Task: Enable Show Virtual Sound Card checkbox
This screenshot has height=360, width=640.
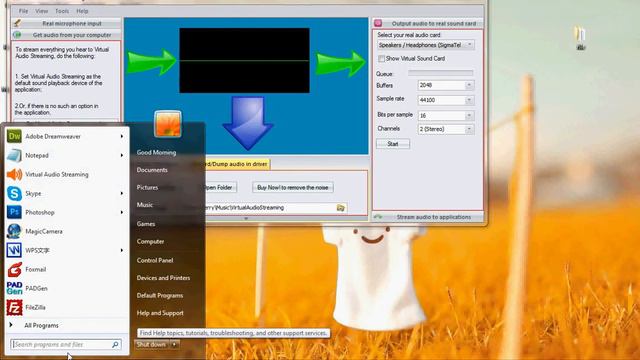Action: point(381,59)
